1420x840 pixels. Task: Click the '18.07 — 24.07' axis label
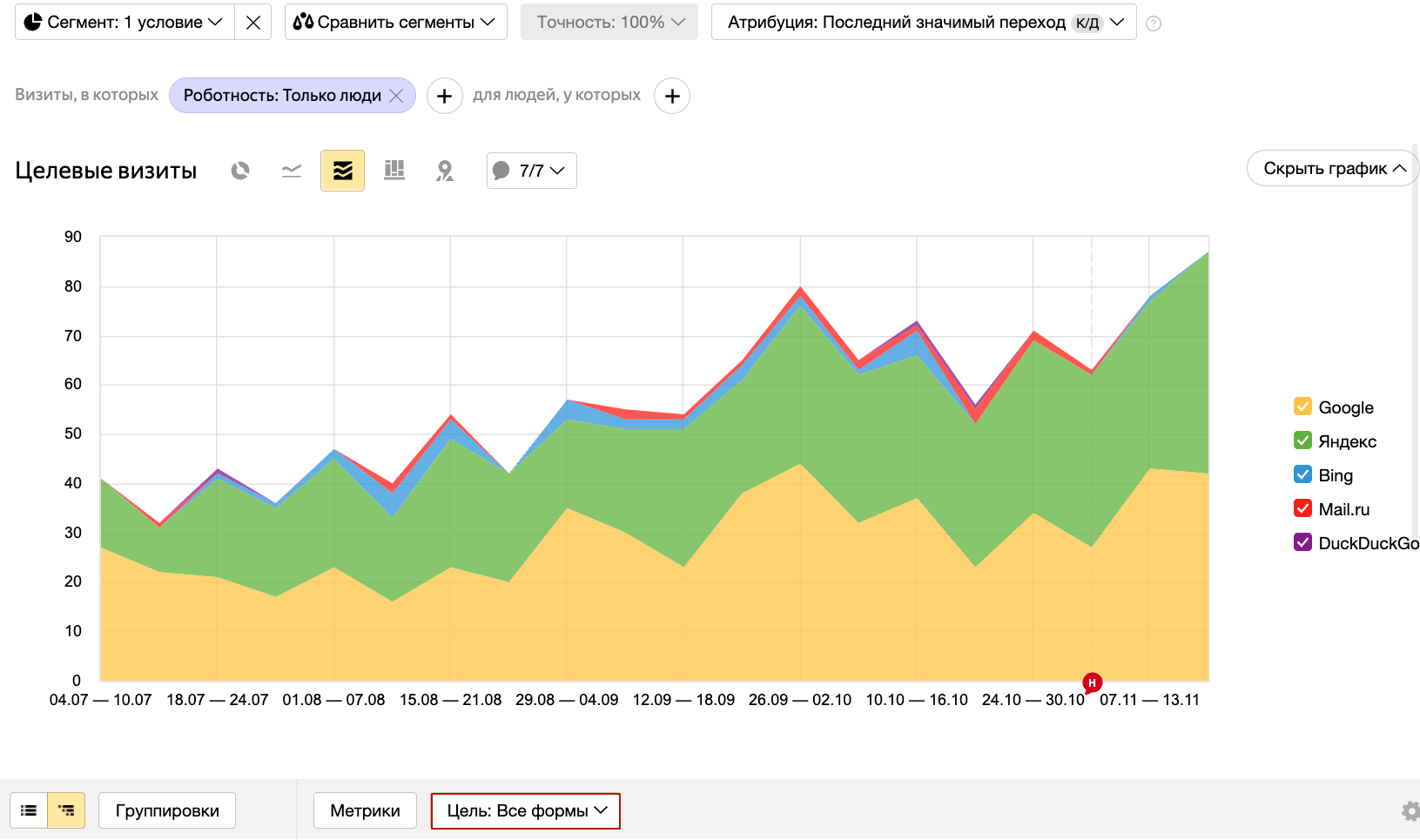tap(217, 700)
